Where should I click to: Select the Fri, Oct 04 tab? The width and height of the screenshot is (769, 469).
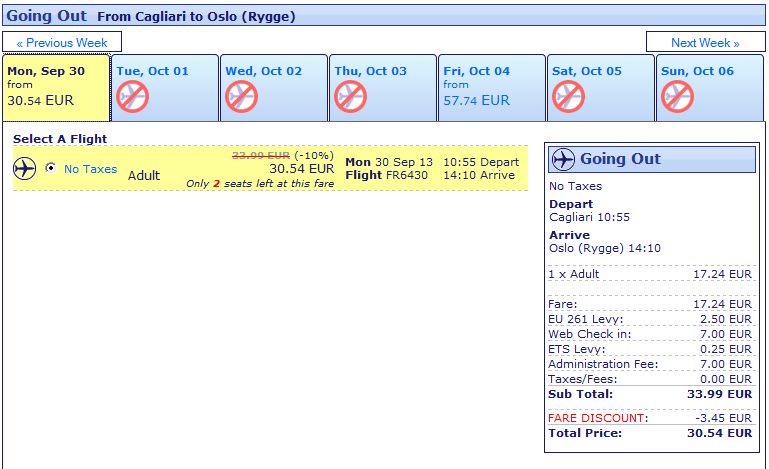click(491, 88)
